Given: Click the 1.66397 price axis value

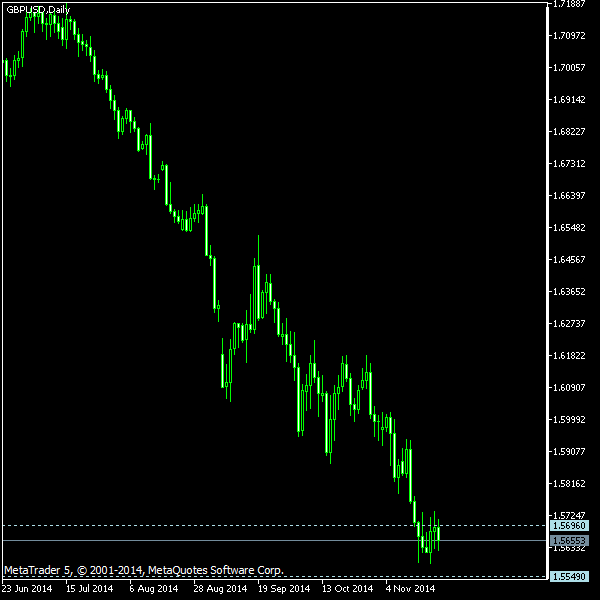Looking at the screenshot, I should coord(569,196).
